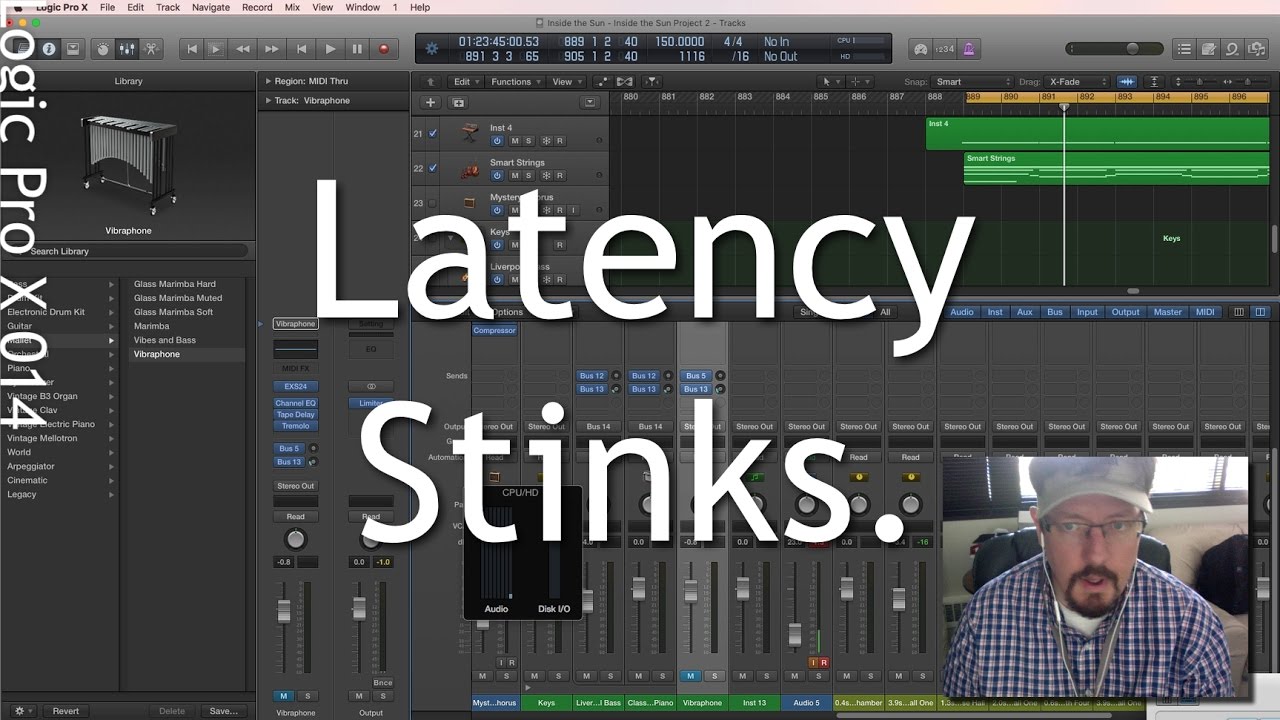This screenshot has height=720, width=1280.
Task: Toggle the Audio filter button in mixer
Action: click(962, 312)
